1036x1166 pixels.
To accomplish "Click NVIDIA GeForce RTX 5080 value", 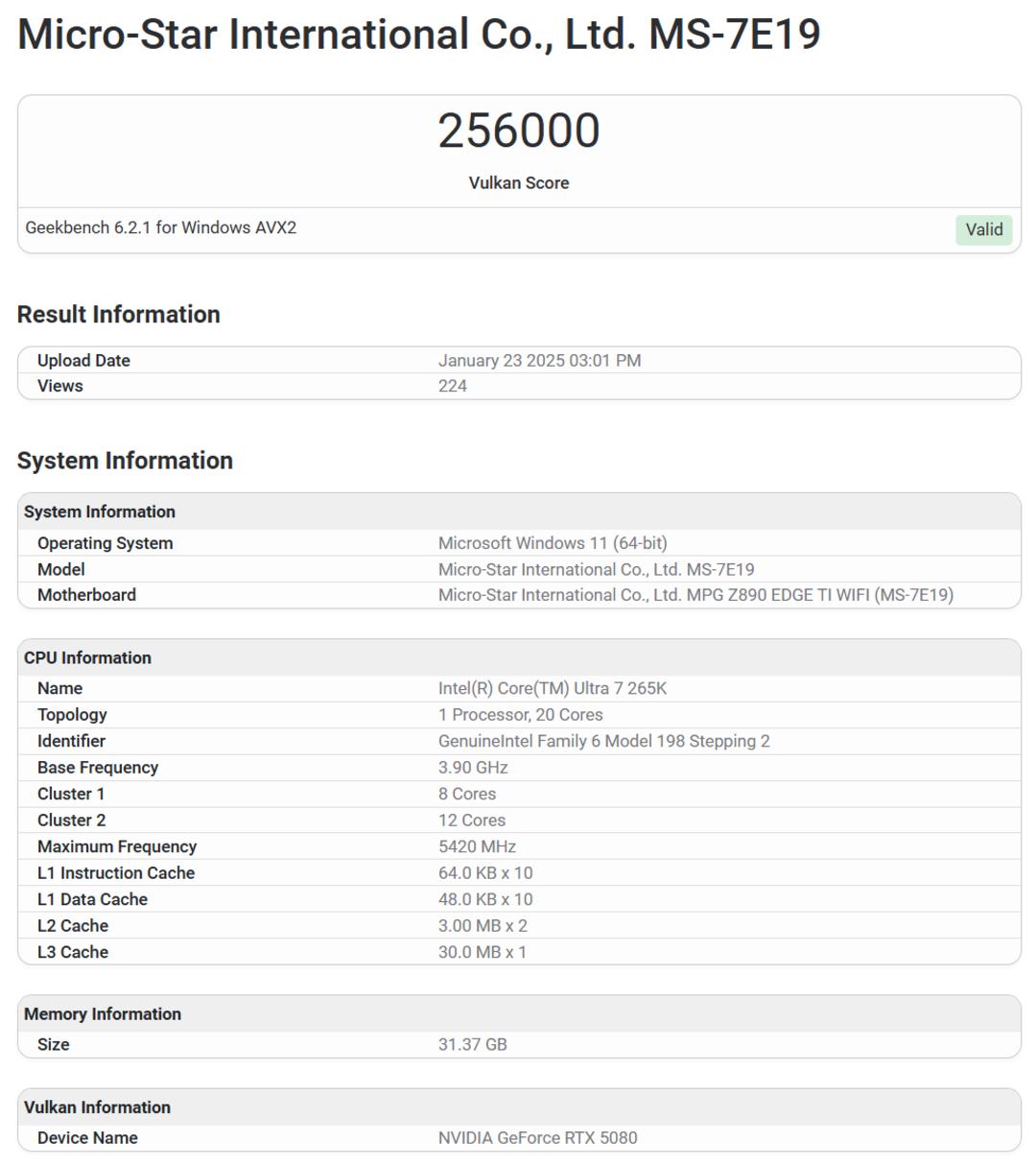I will point(537,1137).
